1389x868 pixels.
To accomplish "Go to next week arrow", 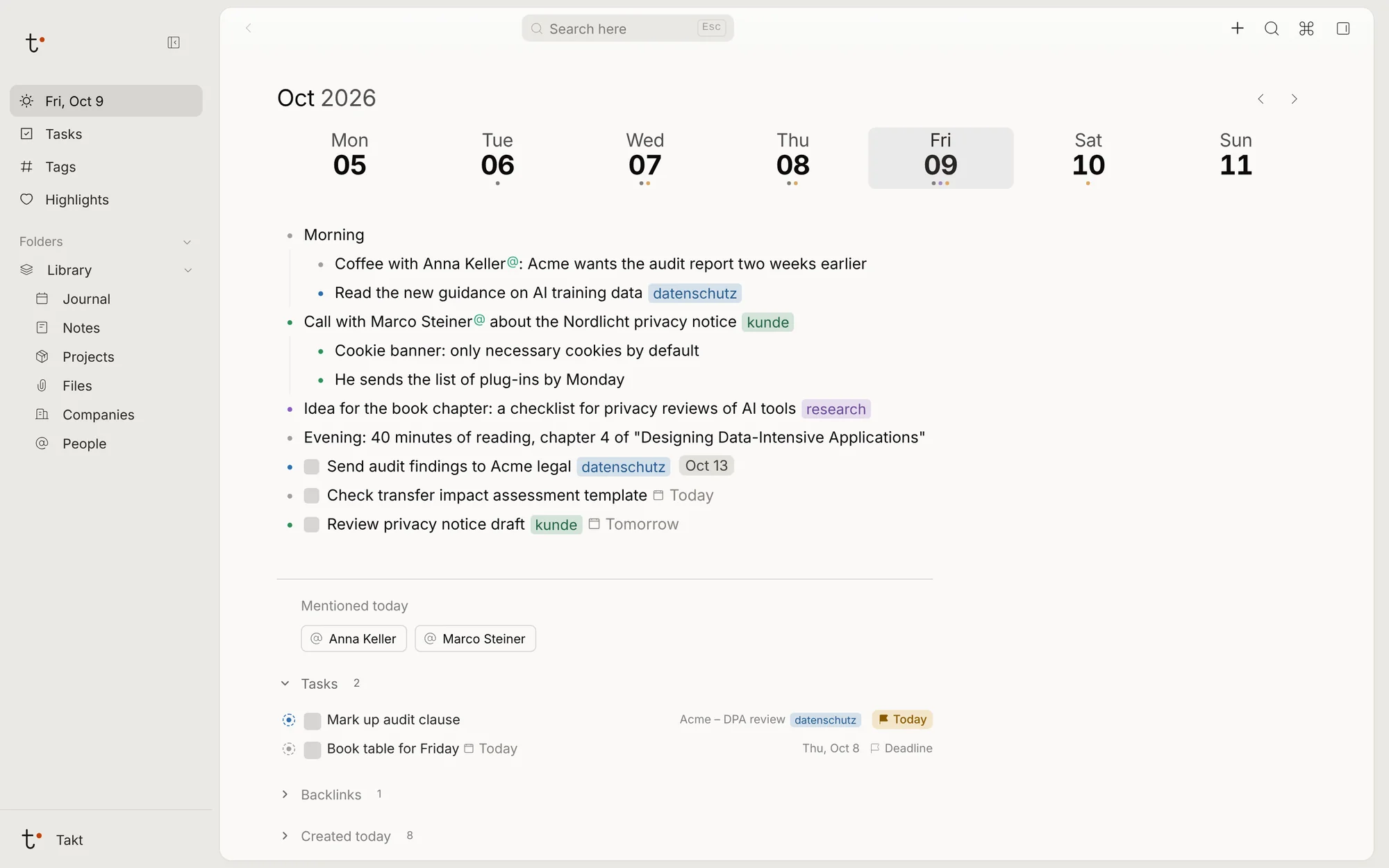I will point(1294,99).
